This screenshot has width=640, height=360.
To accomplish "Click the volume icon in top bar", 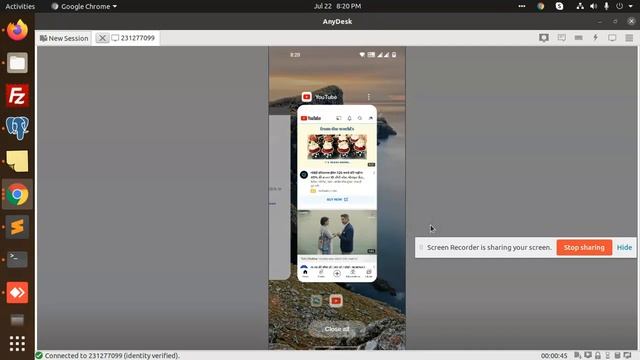I will (593, 6).
